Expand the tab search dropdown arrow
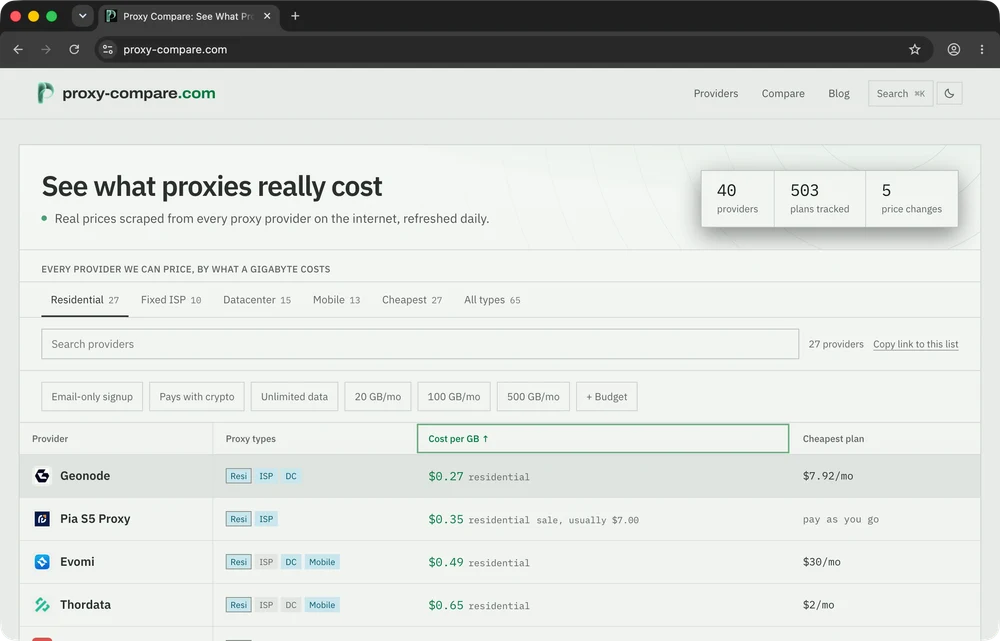 click(82, 16)
